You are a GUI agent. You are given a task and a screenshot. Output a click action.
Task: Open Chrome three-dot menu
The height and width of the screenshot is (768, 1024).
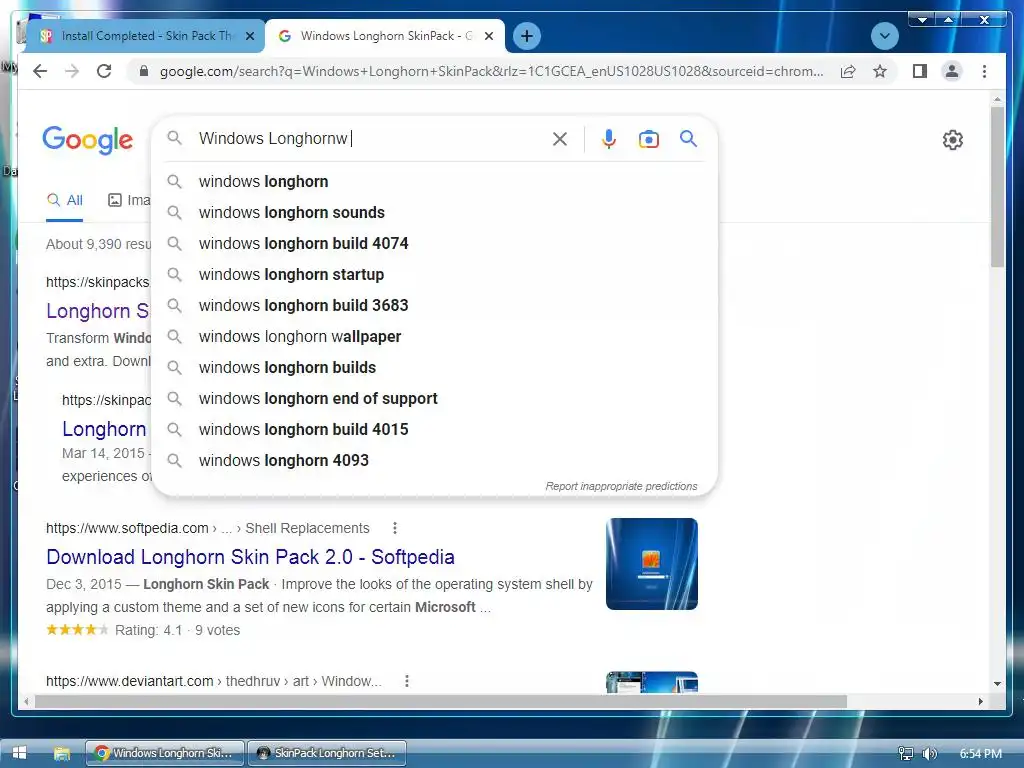coord(984,71)
